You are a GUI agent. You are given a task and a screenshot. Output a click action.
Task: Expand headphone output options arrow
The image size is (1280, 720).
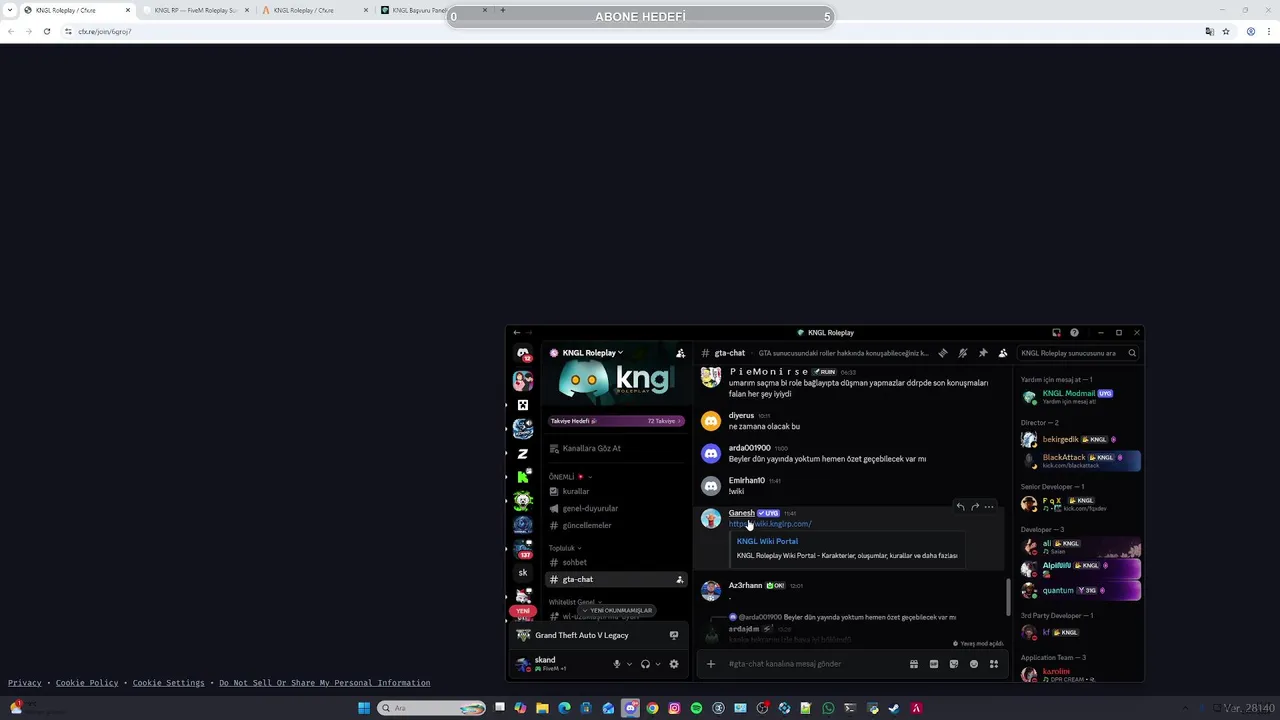[x=658, y=664]
